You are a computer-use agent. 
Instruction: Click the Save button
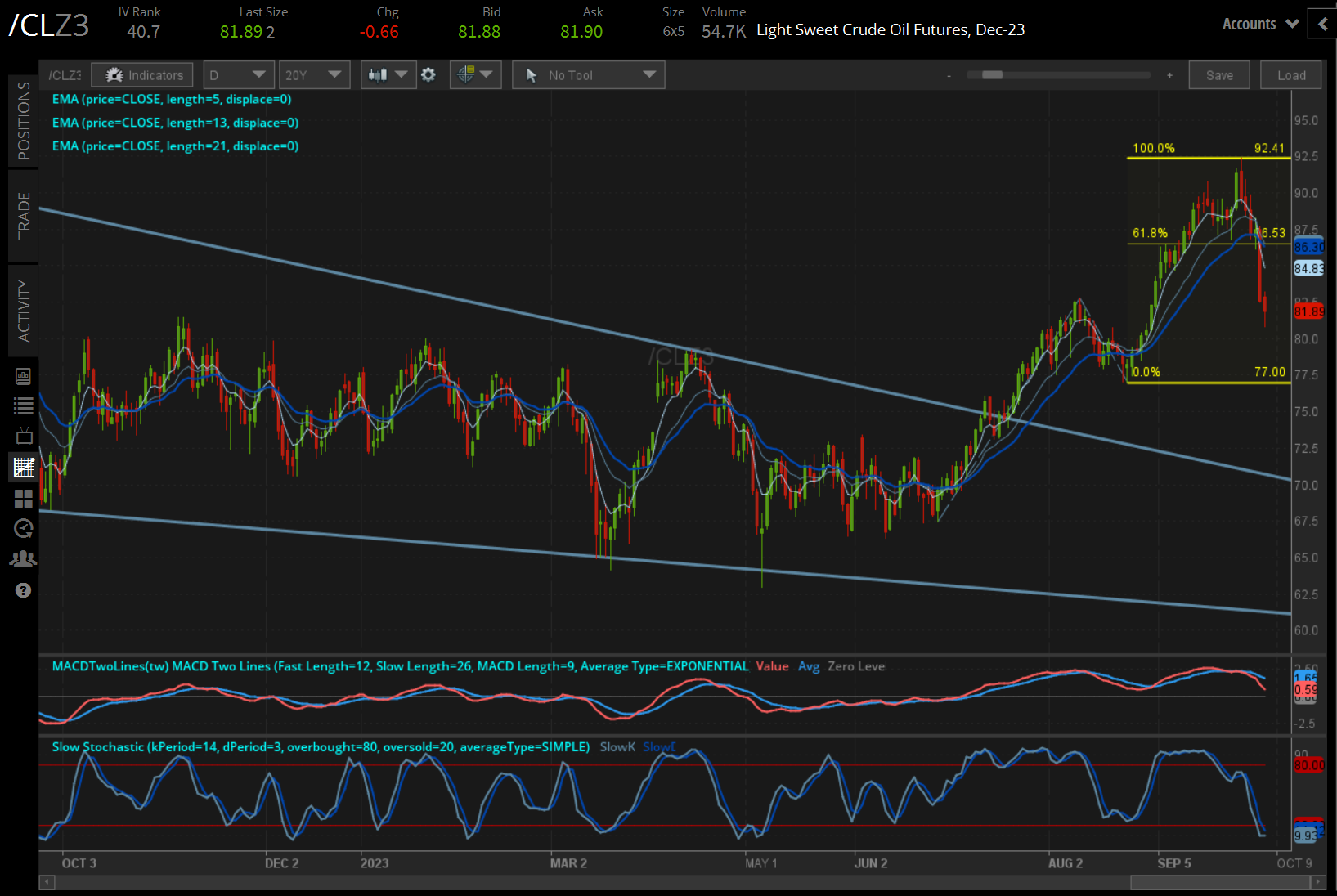1219,74
